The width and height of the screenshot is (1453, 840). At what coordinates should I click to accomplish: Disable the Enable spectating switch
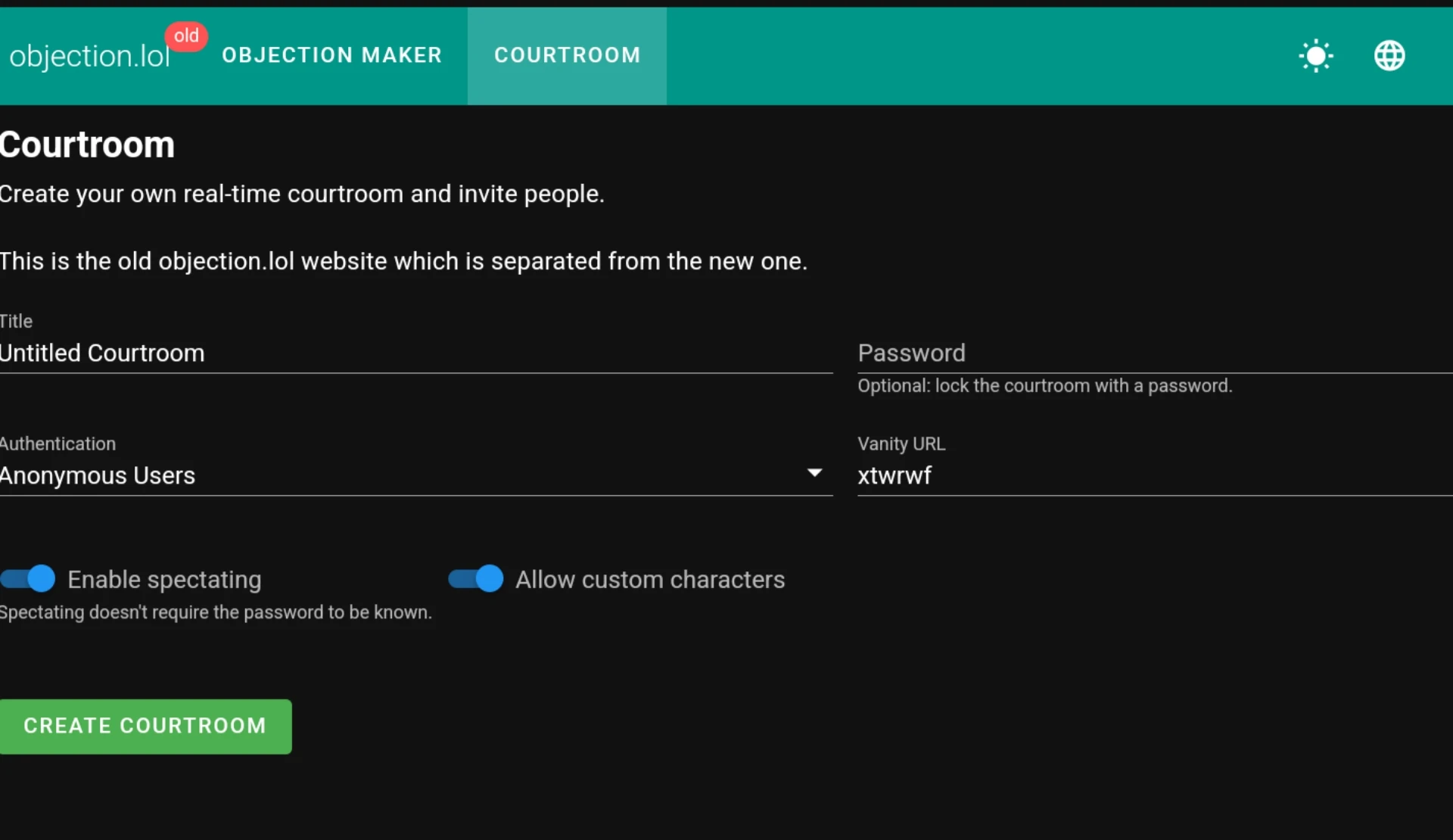29,579
